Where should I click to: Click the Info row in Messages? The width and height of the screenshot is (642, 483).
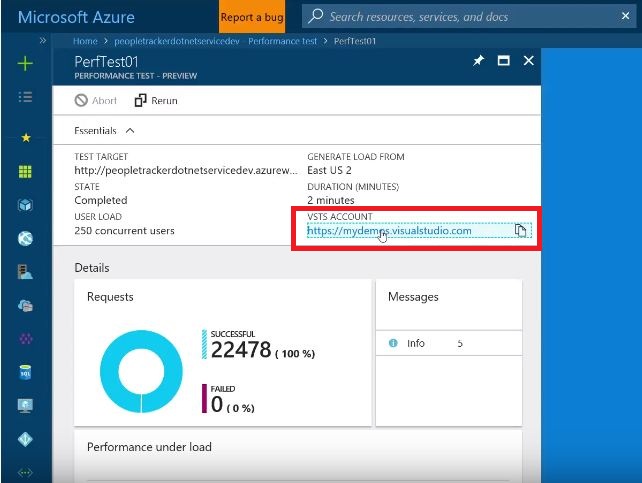point(449,343)
